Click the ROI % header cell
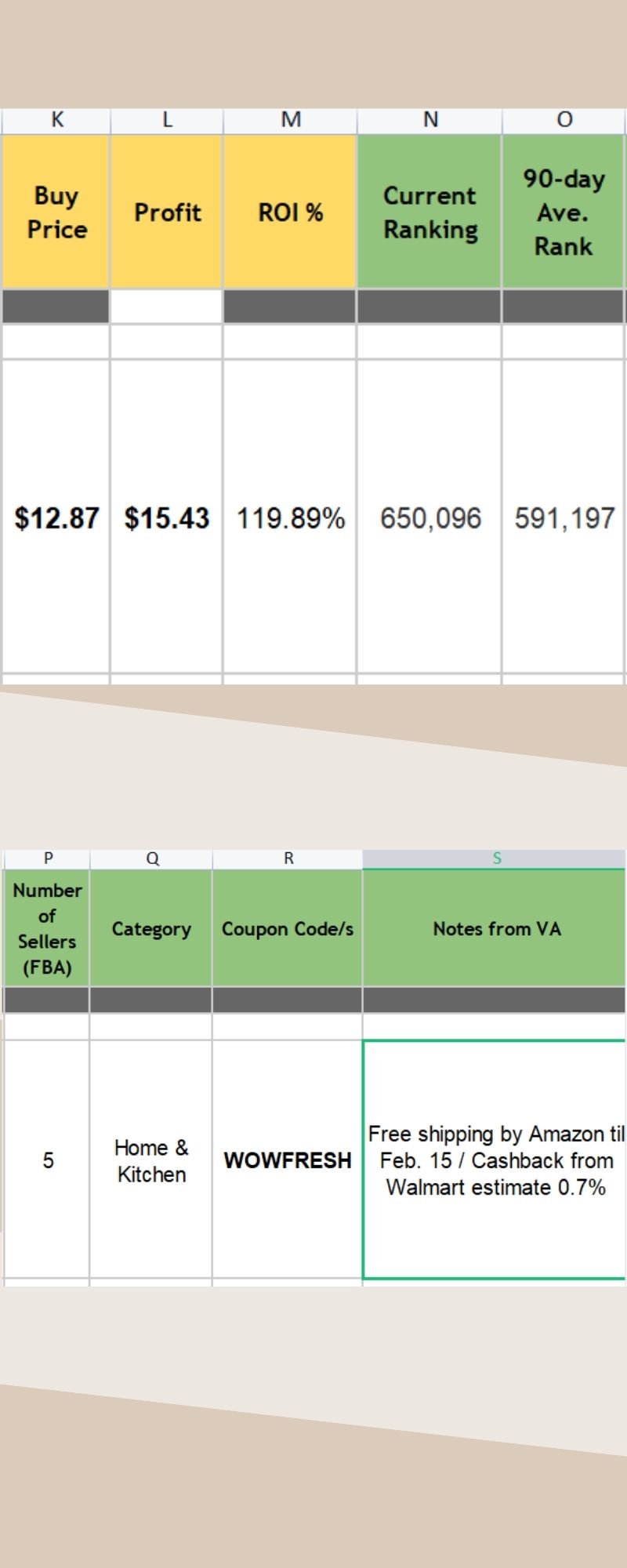Image resolution: width=627 pixels, height=1568 pixels. click(x=291, y=212)
